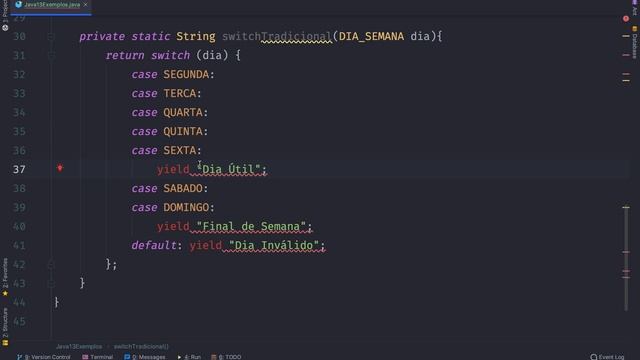Open the Event Log
640x360 pixels.
click(x=607, y=357)
